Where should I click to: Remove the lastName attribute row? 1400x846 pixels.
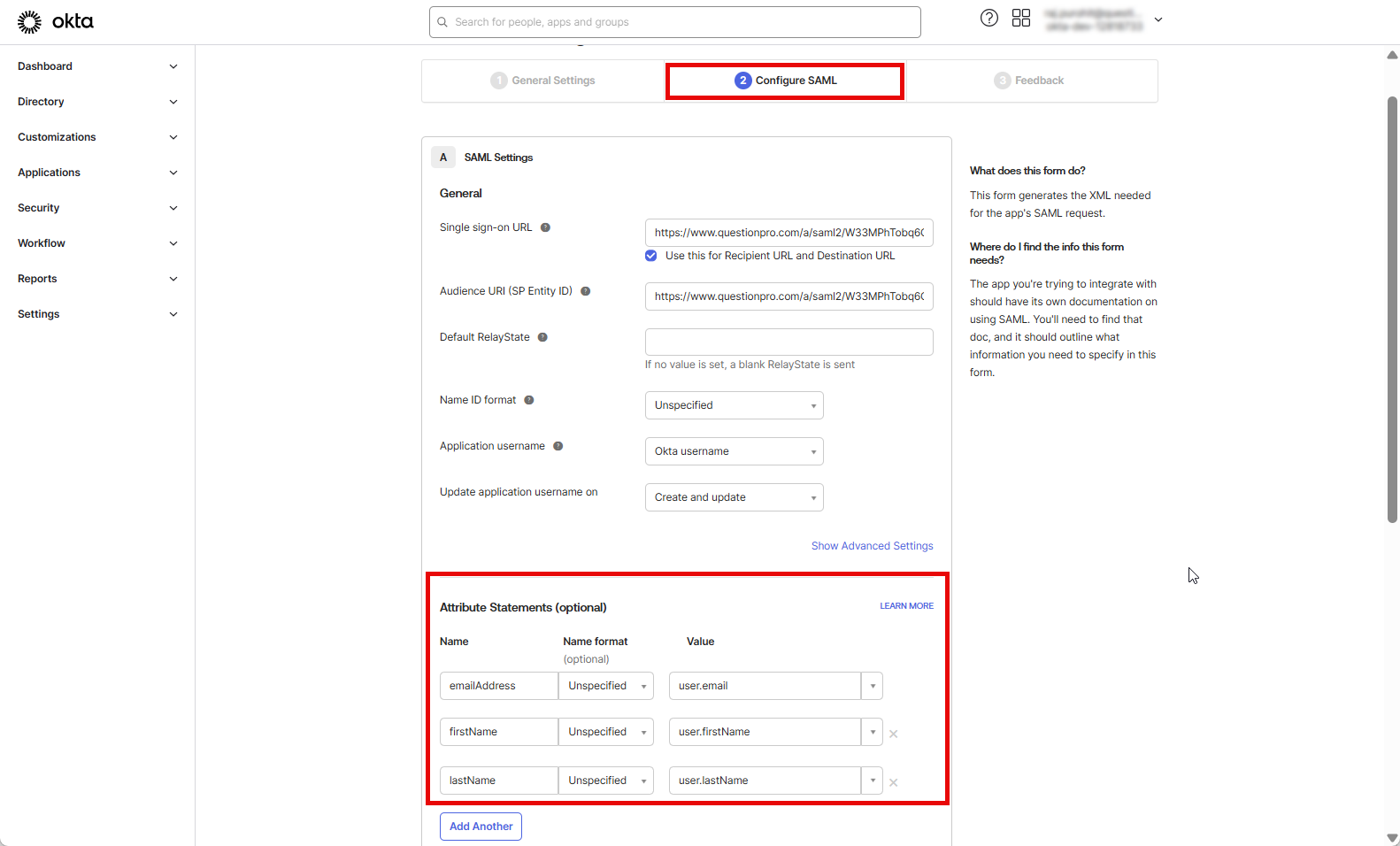click(894, 782)
